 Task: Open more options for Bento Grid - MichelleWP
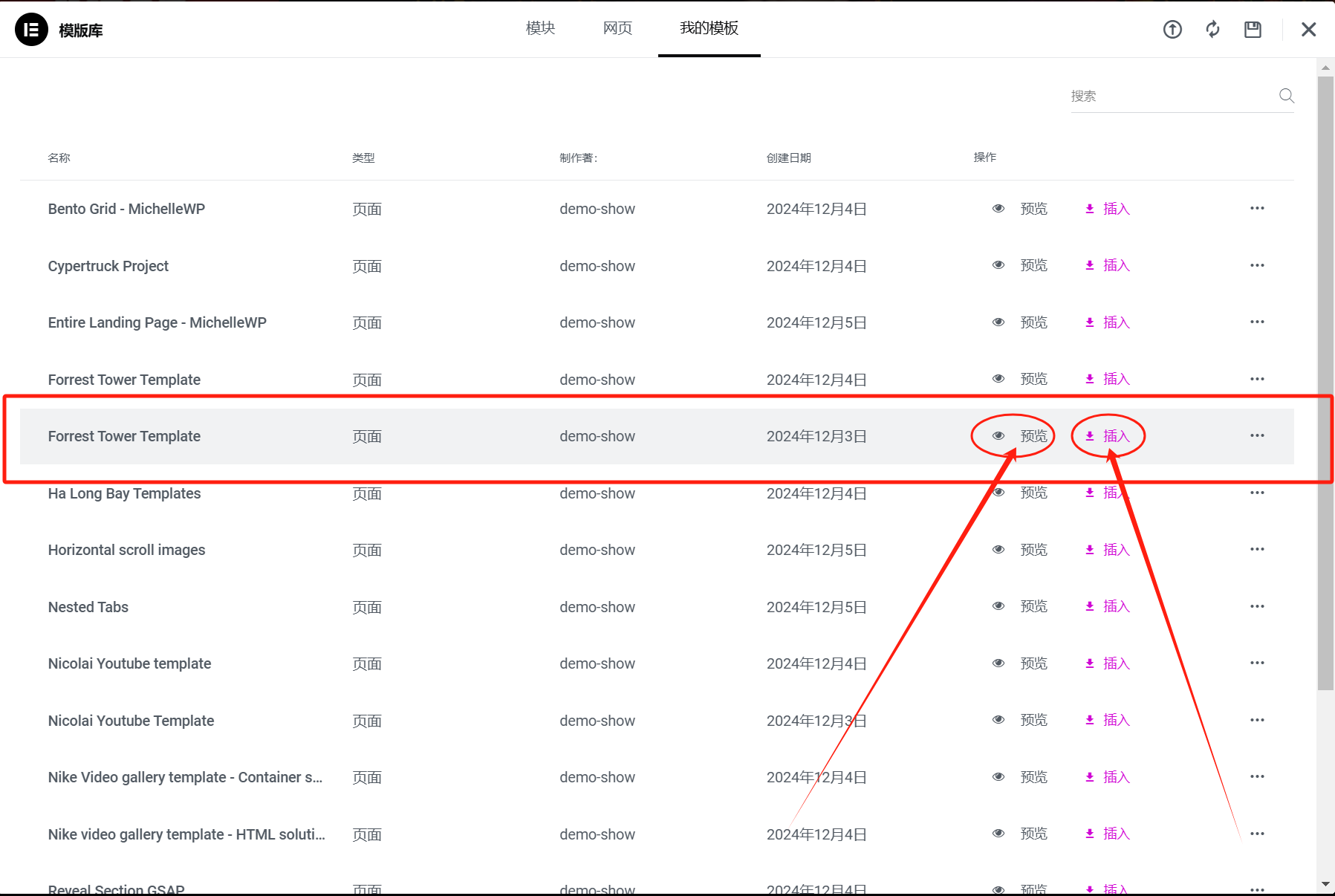tap(1256, 209)
